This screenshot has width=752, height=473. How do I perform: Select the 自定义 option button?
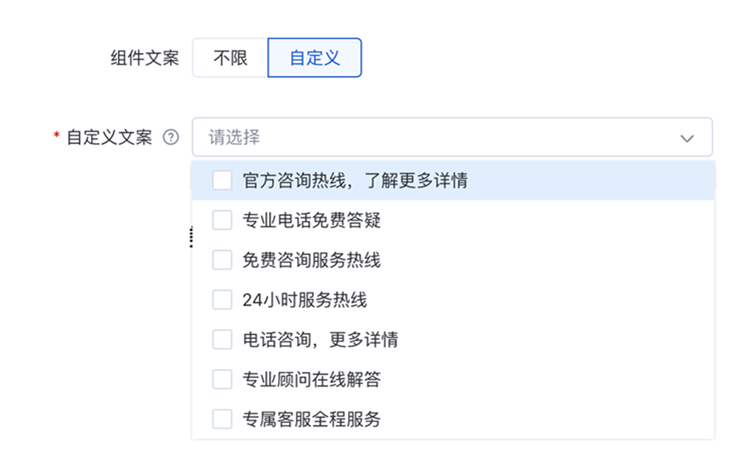tap(315, 58)
